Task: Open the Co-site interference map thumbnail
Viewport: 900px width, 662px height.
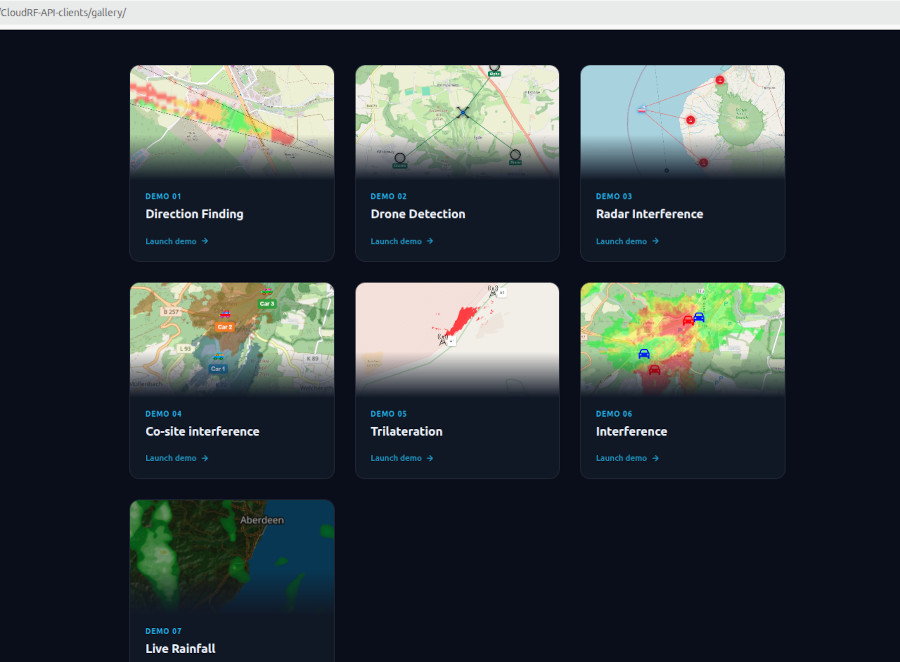Action: point(232,339)
